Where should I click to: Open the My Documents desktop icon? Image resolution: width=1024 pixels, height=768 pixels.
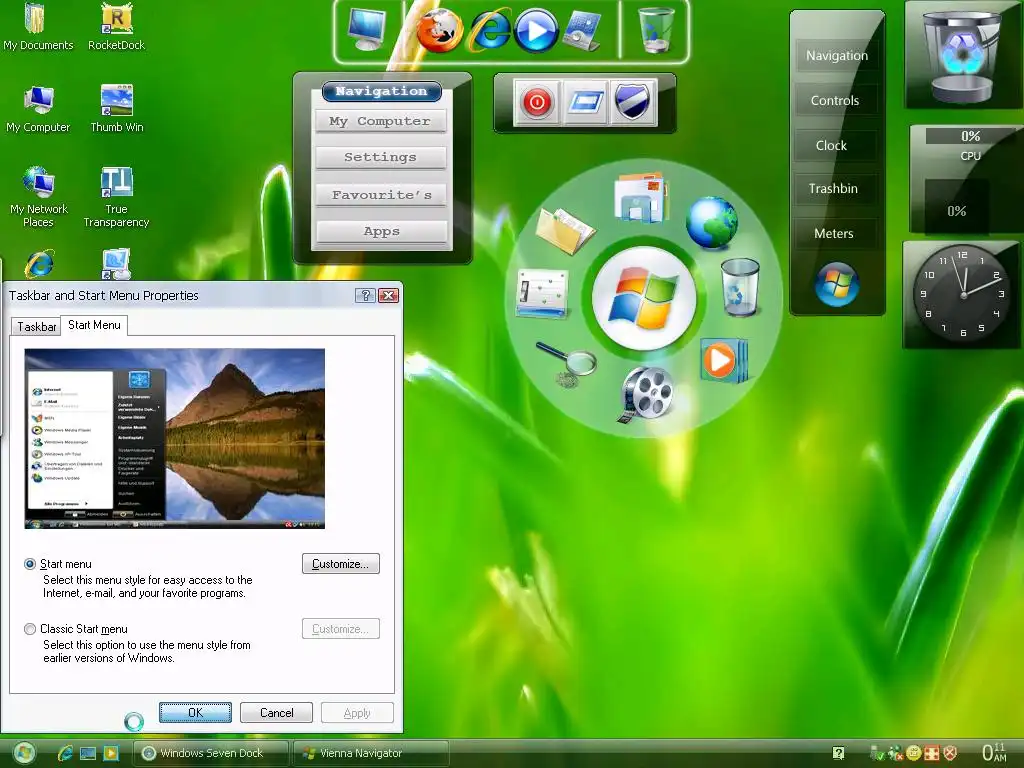pos(37,26)
